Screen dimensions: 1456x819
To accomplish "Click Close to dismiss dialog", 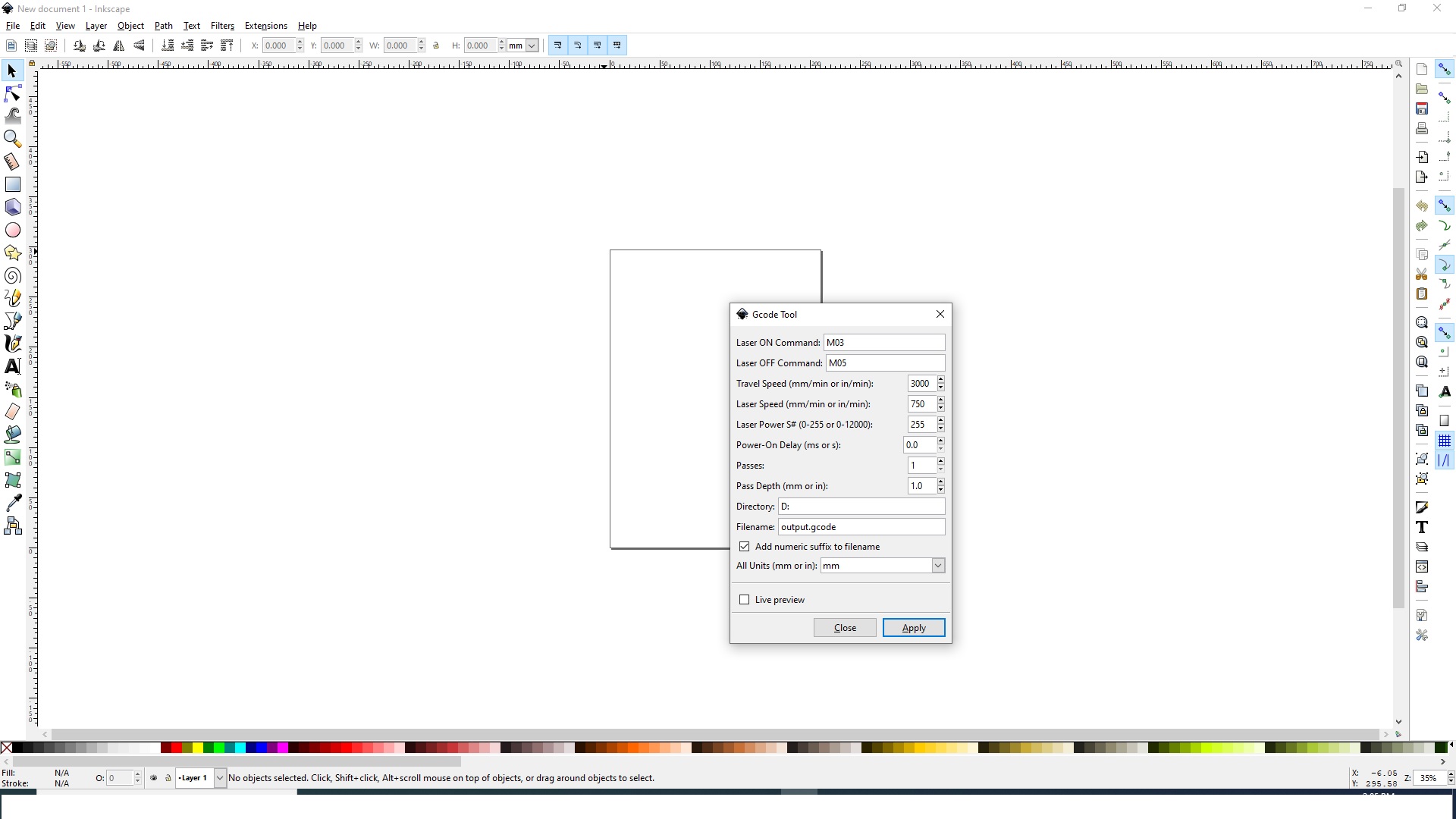I will click(845, 627).
